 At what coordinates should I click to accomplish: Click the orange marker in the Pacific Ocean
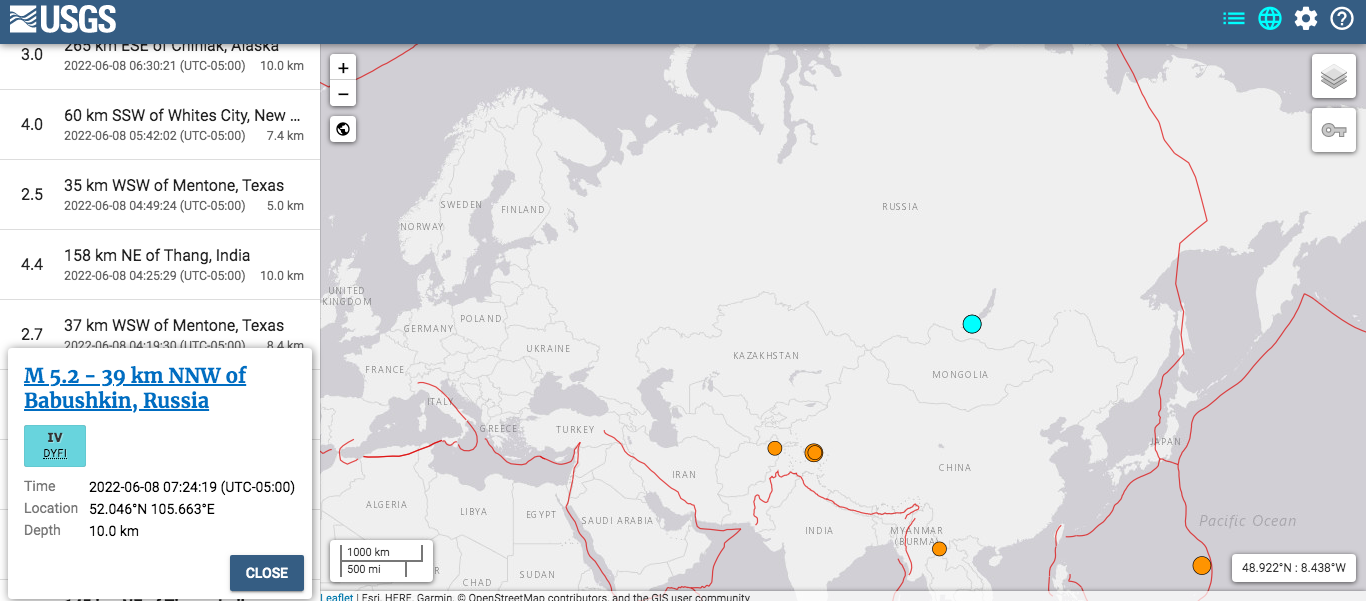1201,565
